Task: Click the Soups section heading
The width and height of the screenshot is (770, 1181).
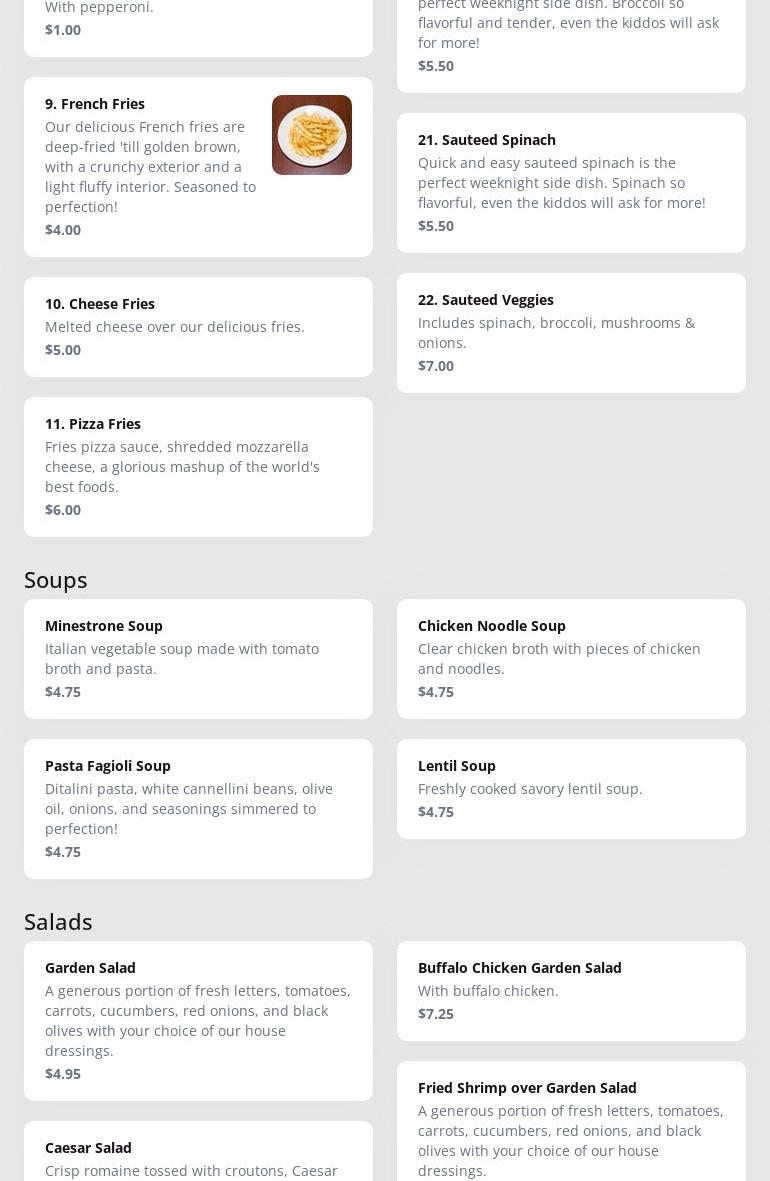Action: coord(56,580)
